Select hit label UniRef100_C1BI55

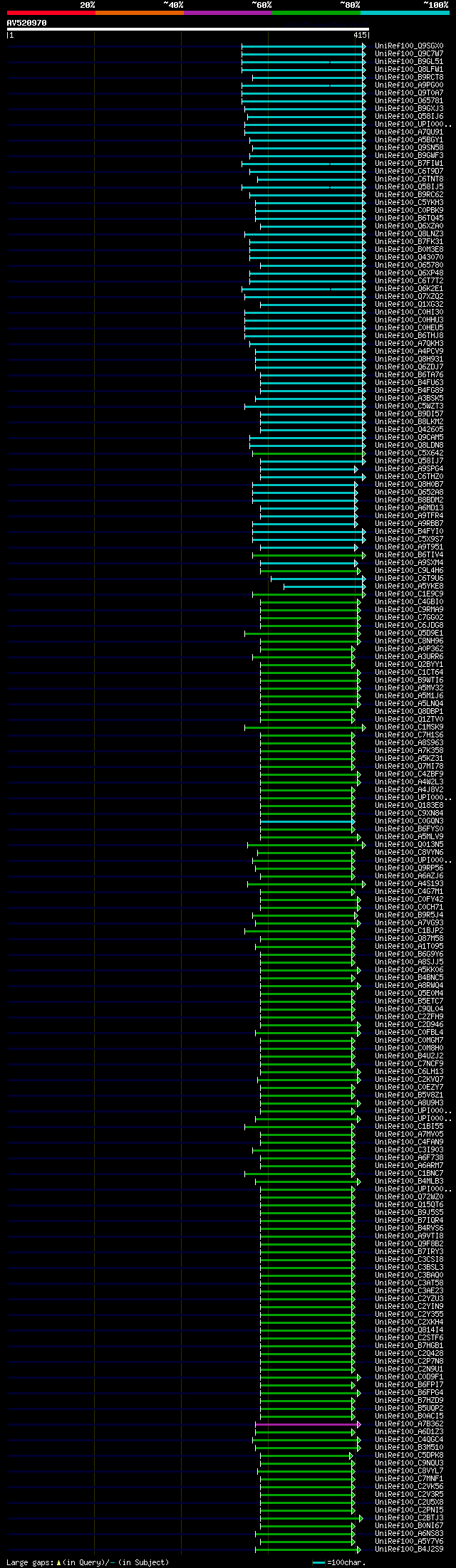coord(409,1126)
